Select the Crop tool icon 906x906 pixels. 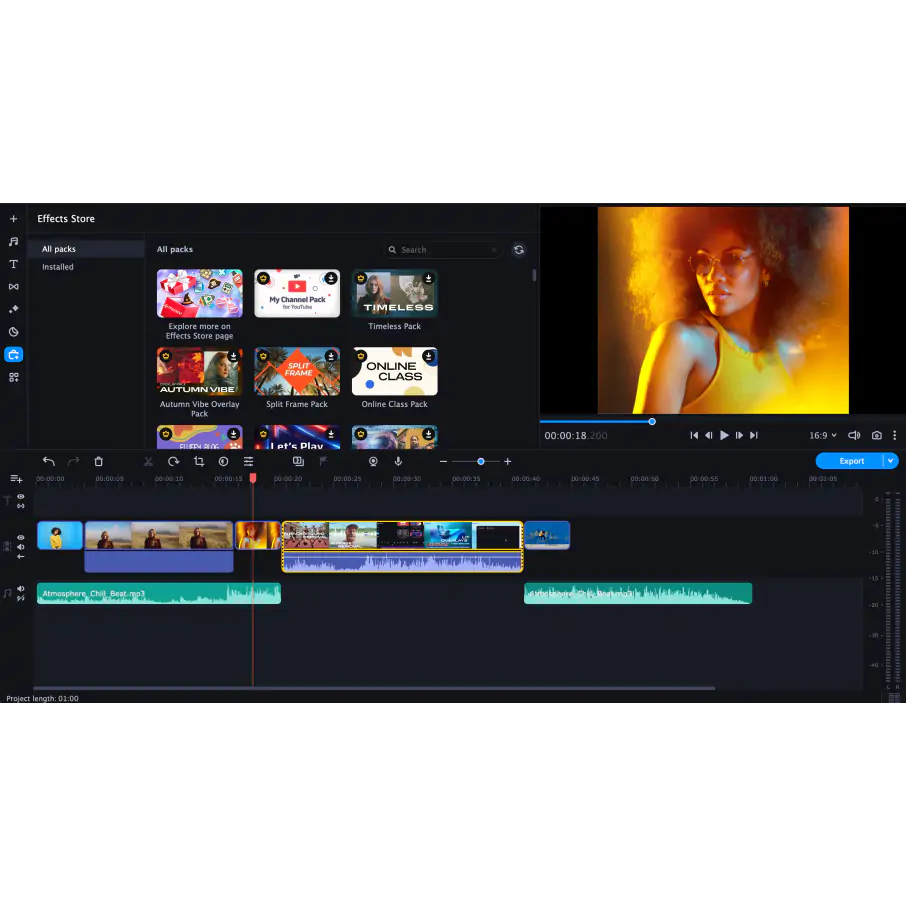pyautogui.click(x=199, y=461)
